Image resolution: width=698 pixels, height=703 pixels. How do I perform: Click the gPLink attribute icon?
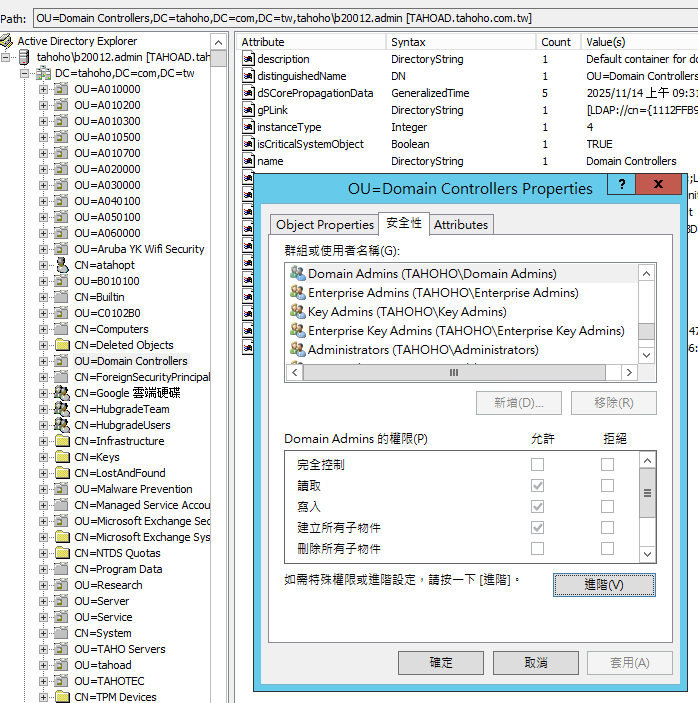(248, 110)
